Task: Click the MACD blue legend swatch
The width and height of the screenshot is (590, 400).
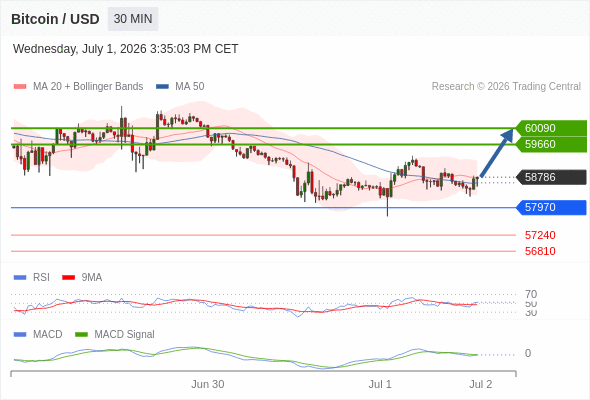Action: pos(20,335)
